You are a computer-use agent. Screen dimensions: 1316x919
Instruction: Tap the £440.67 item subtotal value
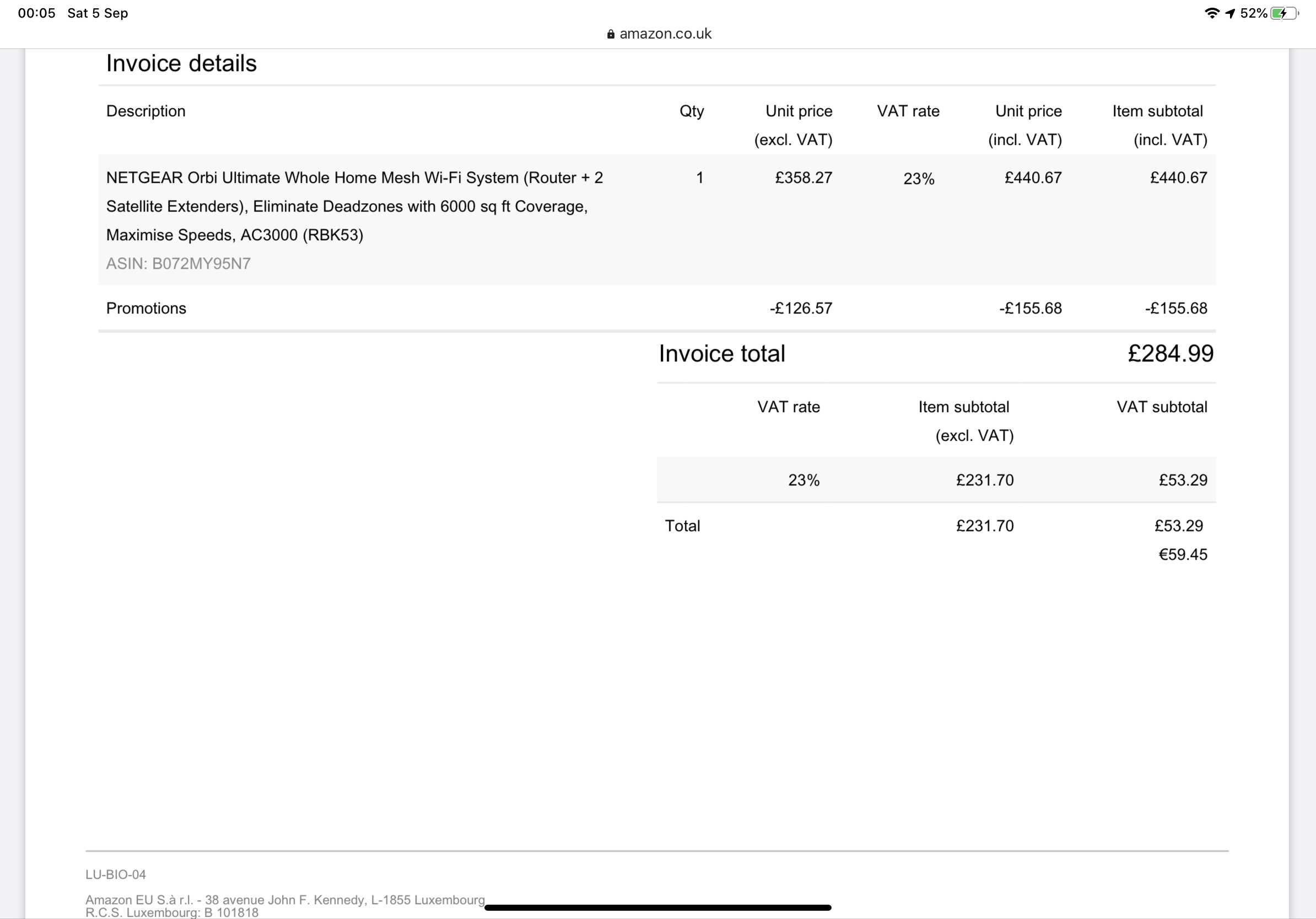click(1178, 177)
